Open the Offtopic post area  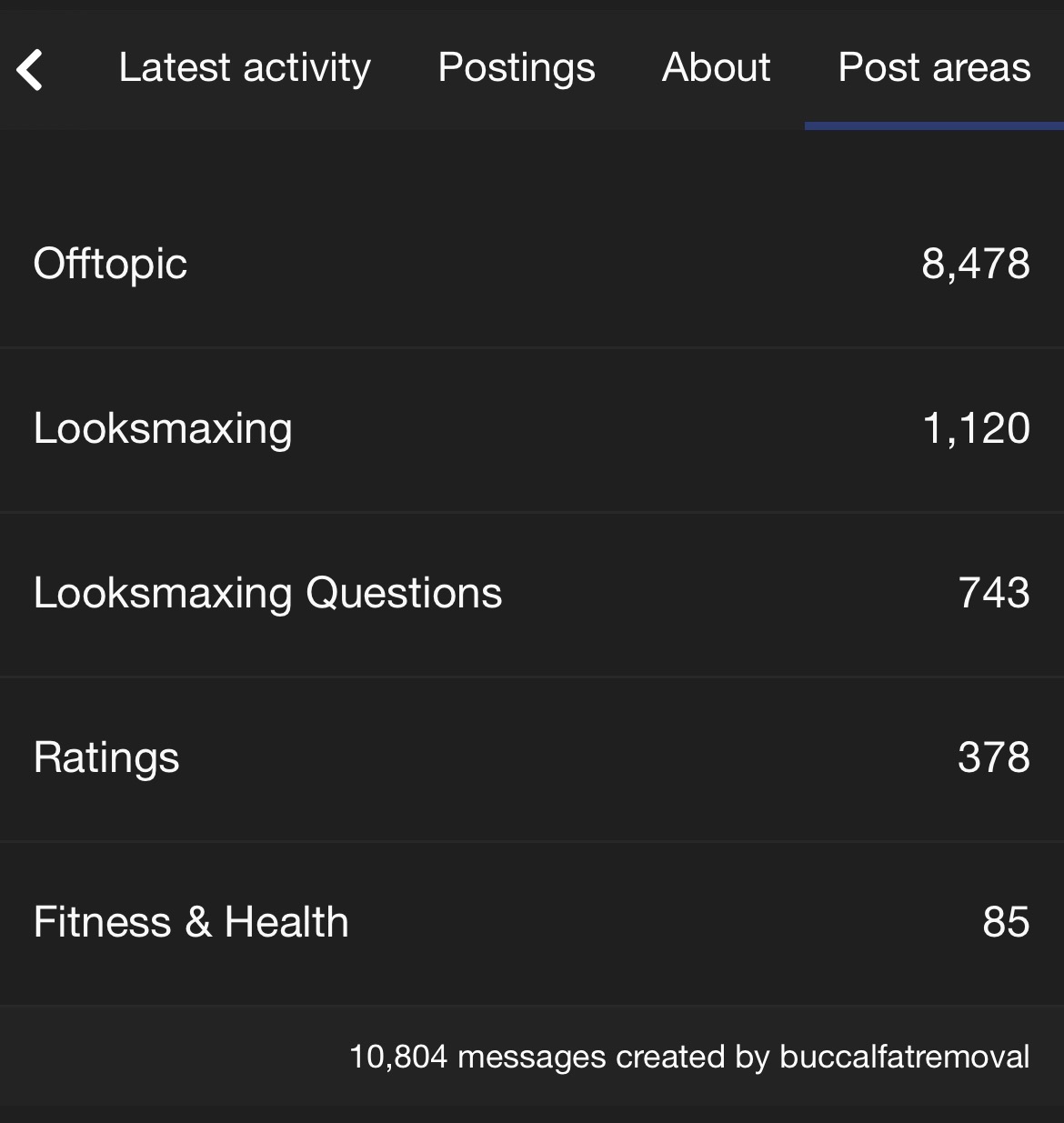click(110, 265)
